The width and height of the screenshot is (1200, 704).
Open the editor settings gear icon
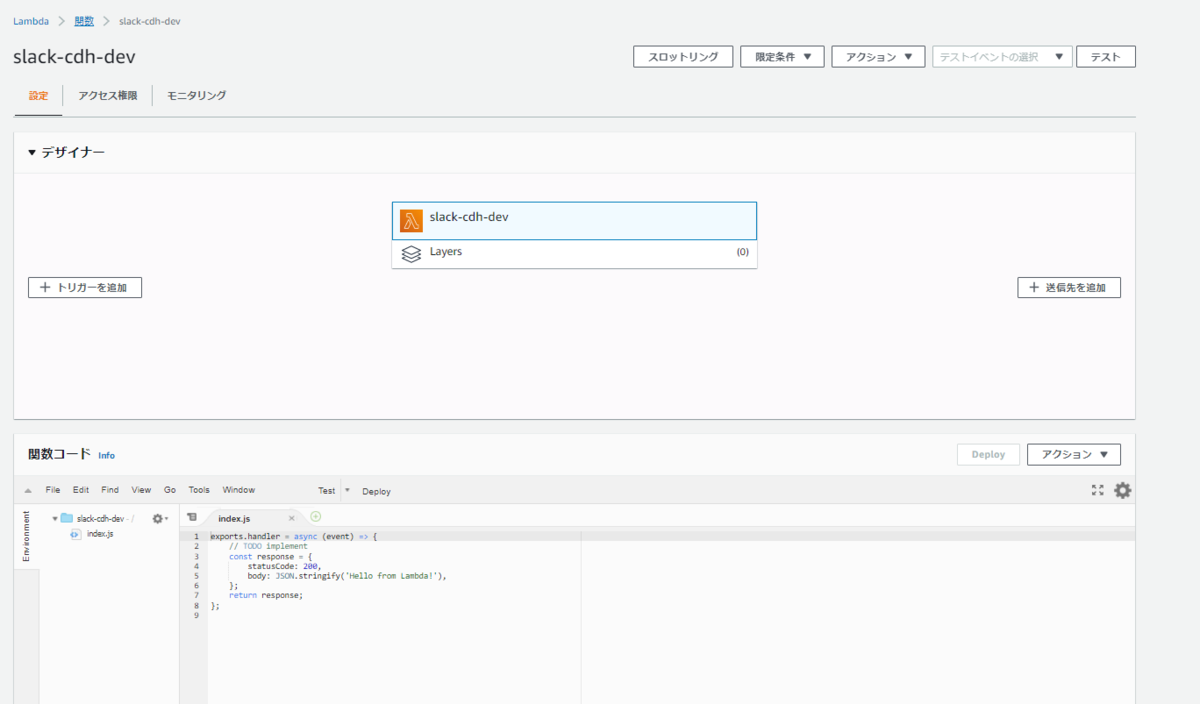1123,490
